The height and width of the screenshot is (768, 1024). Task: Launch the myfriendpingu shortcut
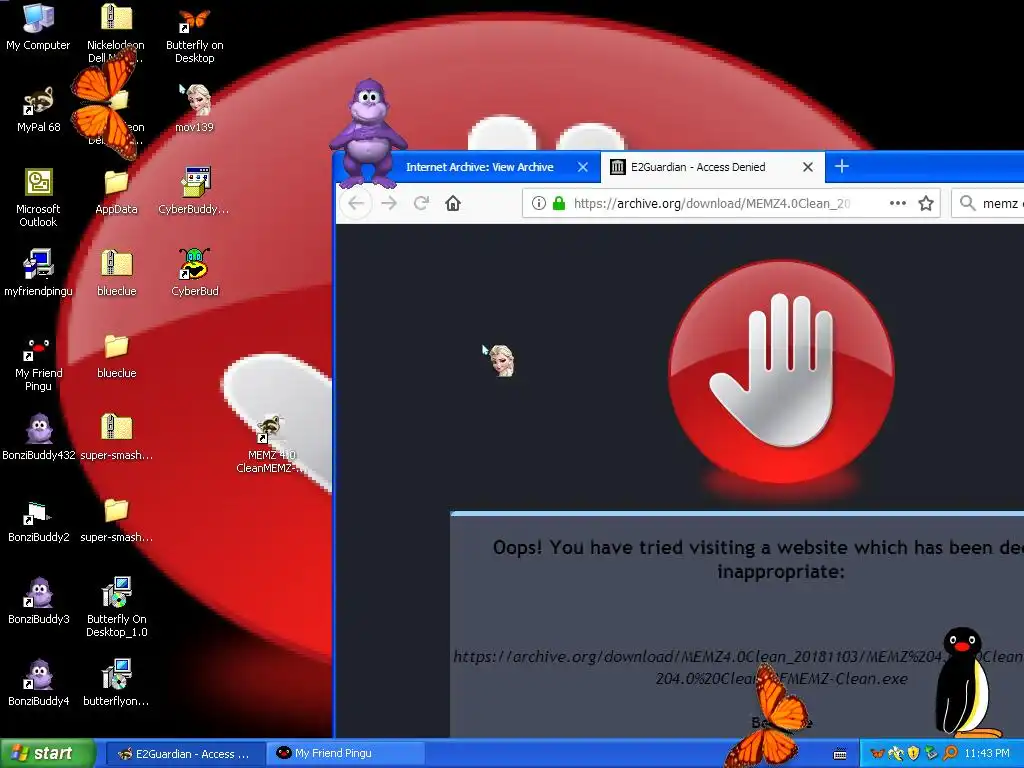tap(38, 273)
